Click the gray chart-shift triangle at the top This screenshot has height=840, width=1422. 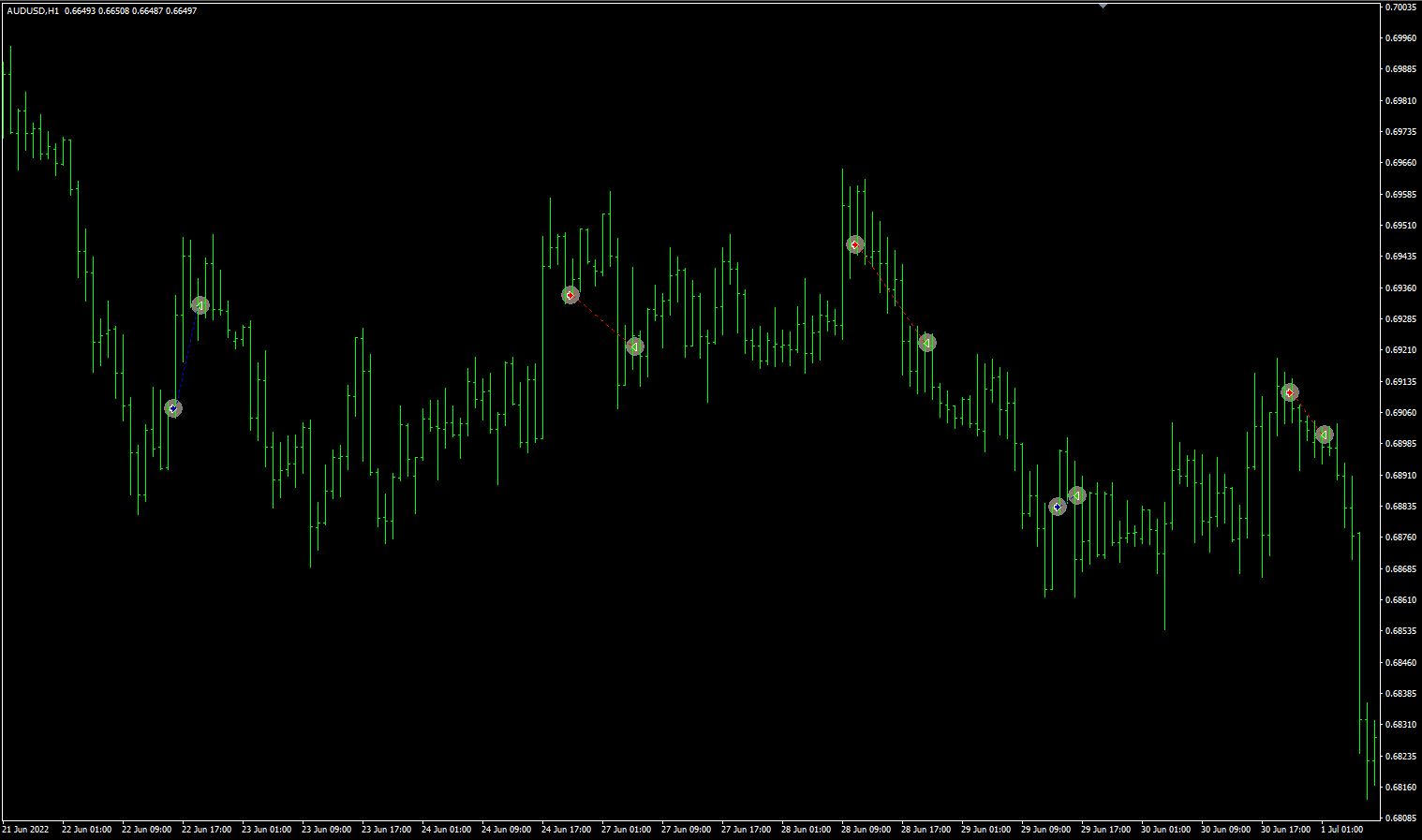1103,7
